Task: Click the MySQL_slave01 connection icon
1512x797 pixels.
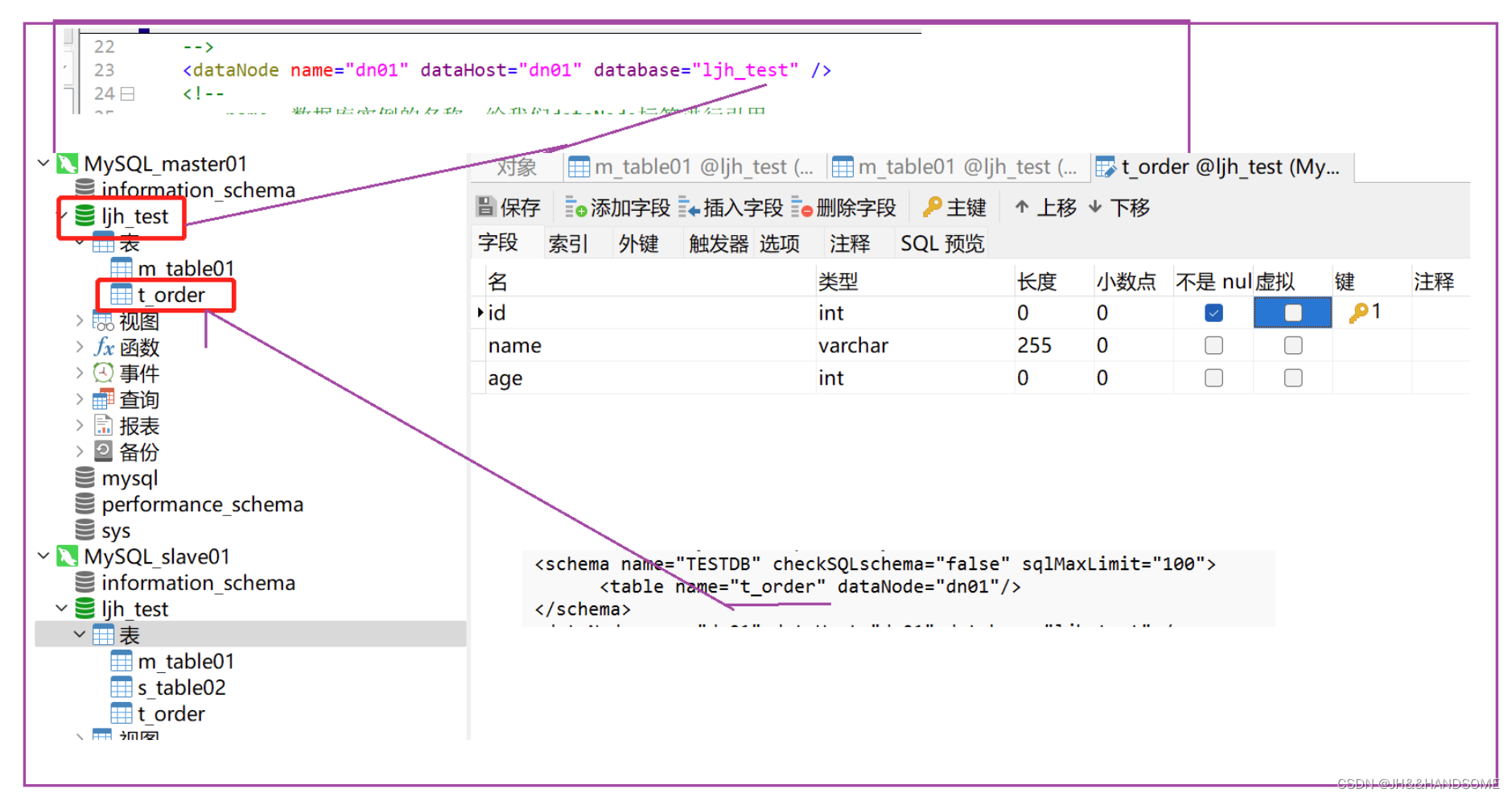Action: tap(68, 556)
